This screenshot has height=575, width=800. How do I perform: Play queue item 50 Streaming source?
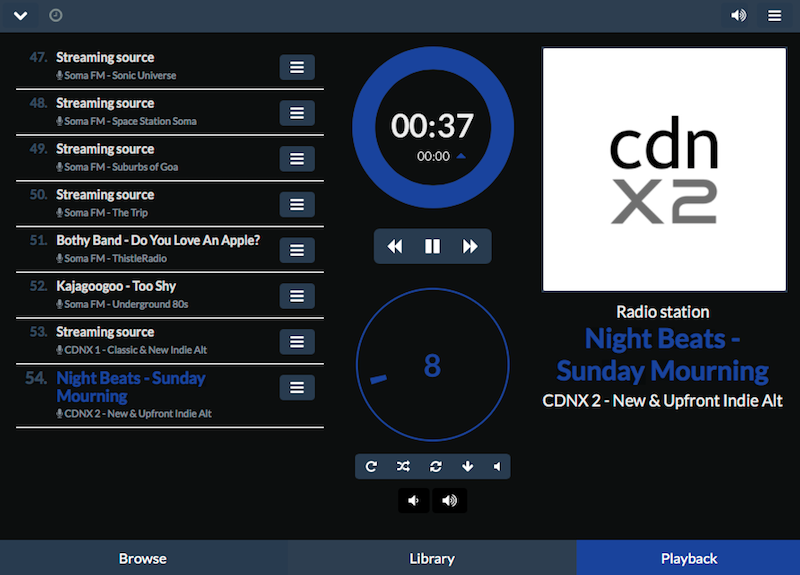pos(105,195)
